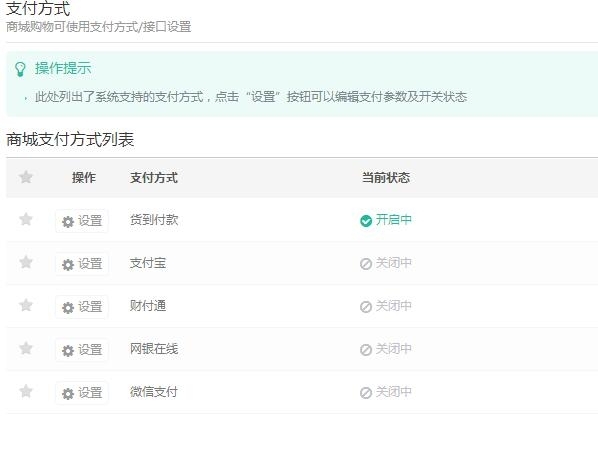Click the disabled circle icon in 财付通 row

pyautogui.click(x=366, y=307)
